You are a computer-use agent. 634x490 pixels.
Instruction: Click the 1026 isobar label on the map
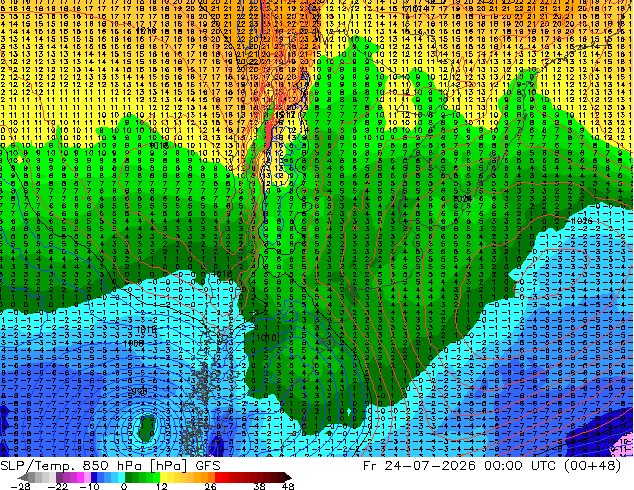click(582, 221)
